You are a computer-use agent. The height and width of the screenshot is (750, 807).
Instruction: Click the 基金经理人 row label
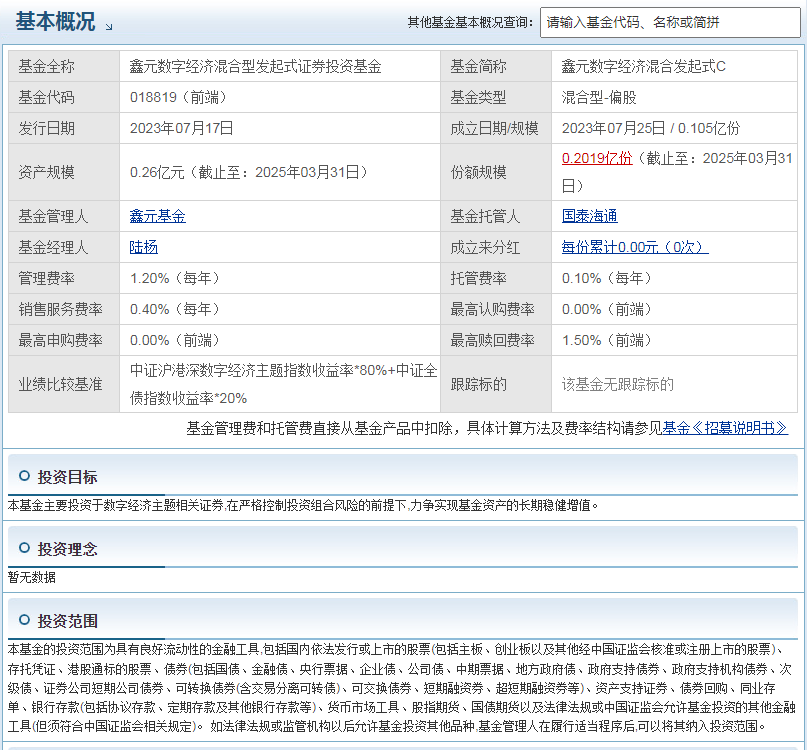pyautogui.click(x=54, y=248)
